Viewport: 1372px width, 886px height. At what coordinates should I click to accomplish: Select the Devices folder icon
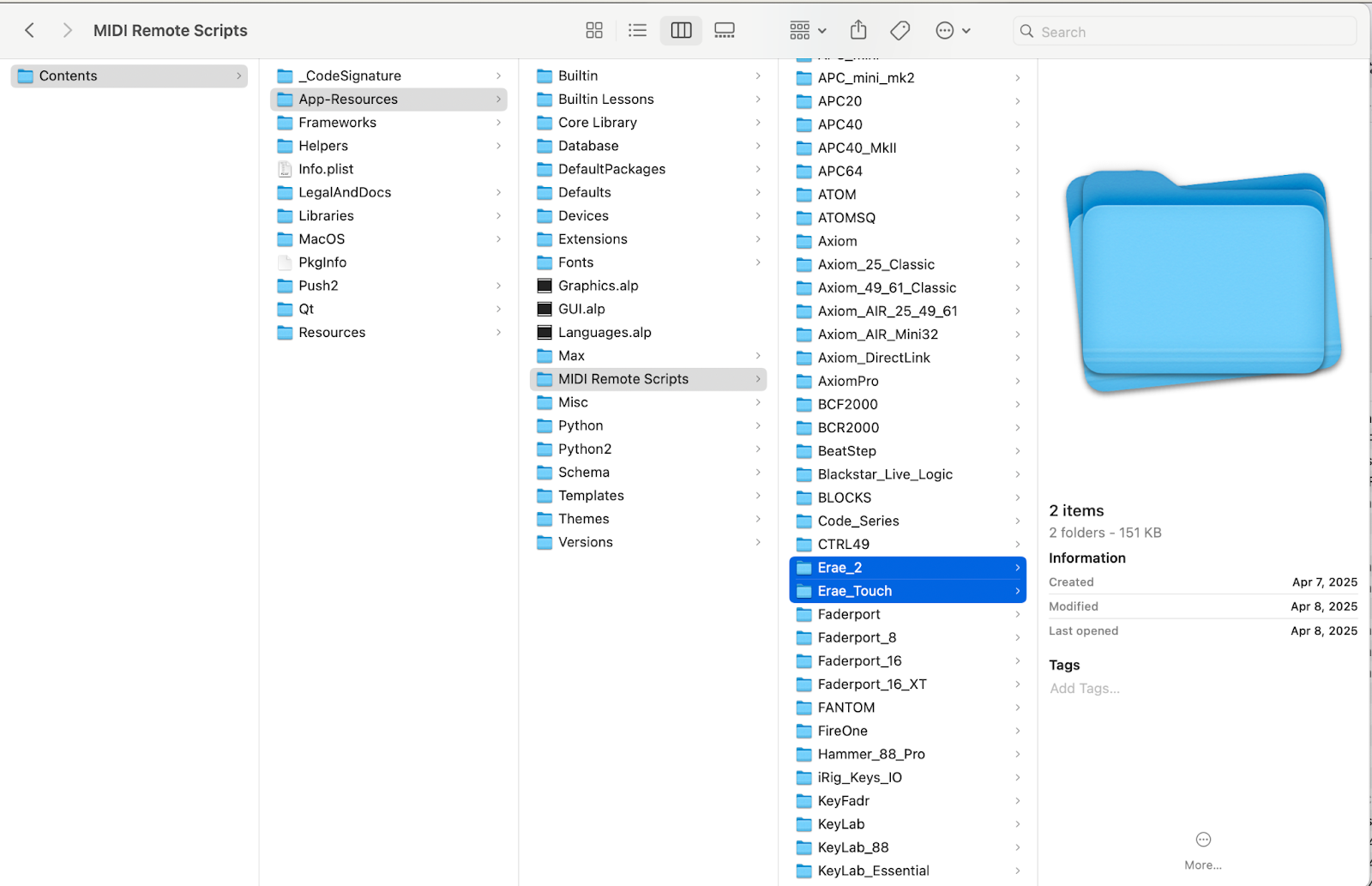545,216
